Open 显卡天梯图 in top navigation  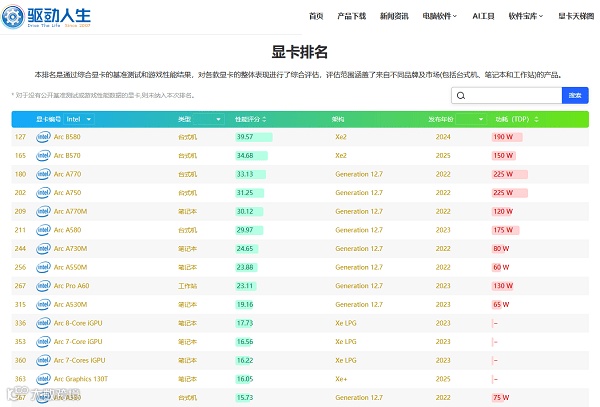pyautogui.click(x=576, y=16)
